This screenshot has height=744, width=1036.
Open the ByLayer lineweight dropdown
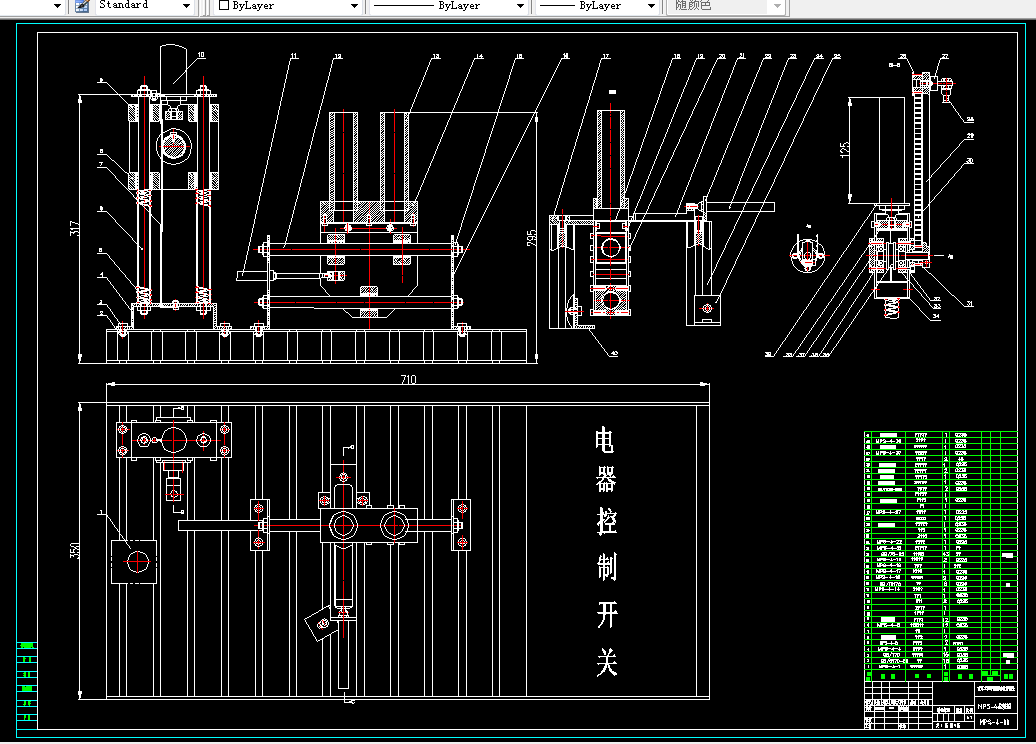coord(597,6)
